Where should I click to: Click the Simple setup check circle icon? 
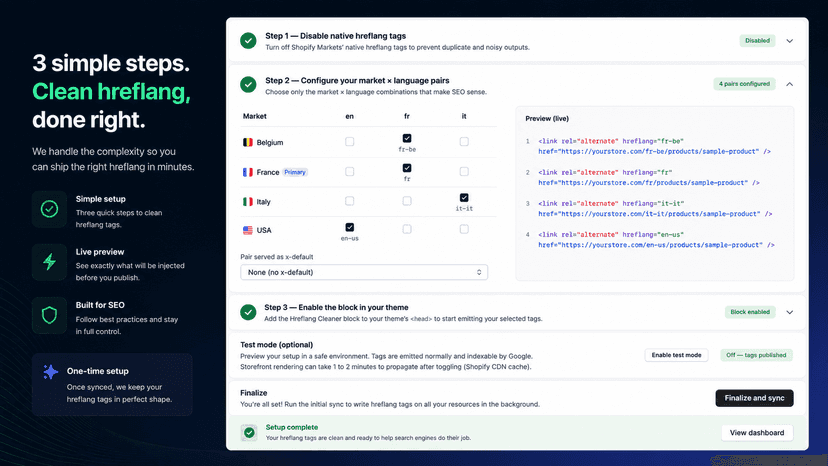tap(50, 209)
